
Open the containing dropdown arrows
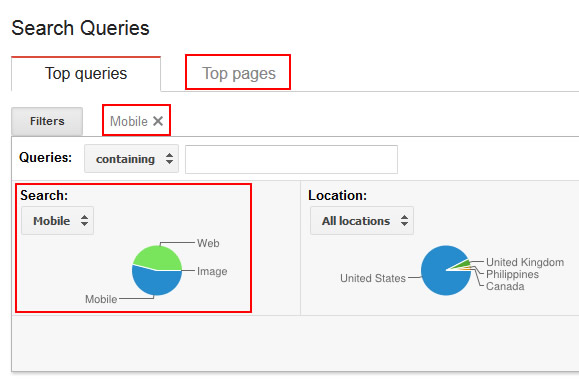[x=169, y=159]
